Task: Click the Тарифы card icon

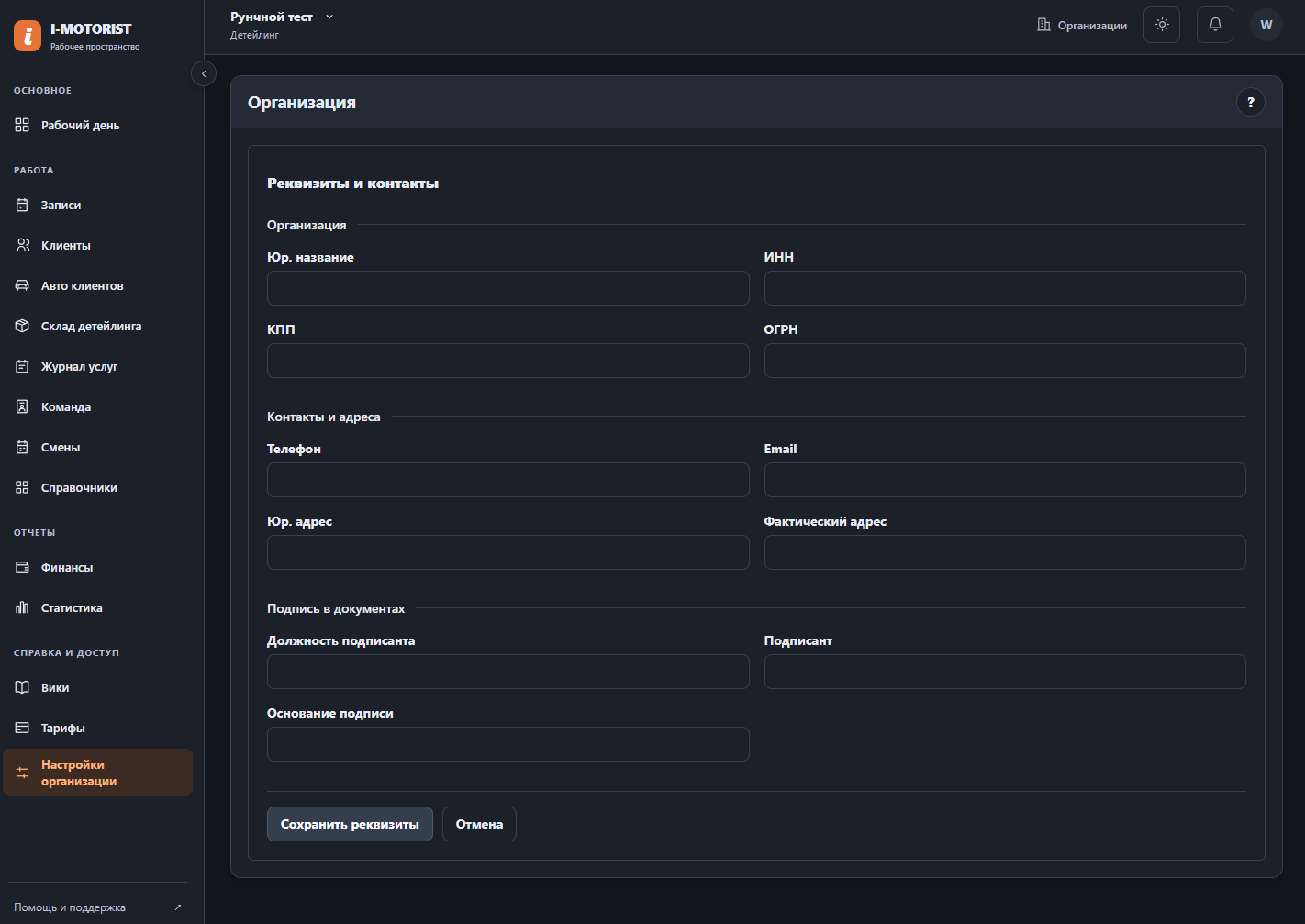Action: 22,728
